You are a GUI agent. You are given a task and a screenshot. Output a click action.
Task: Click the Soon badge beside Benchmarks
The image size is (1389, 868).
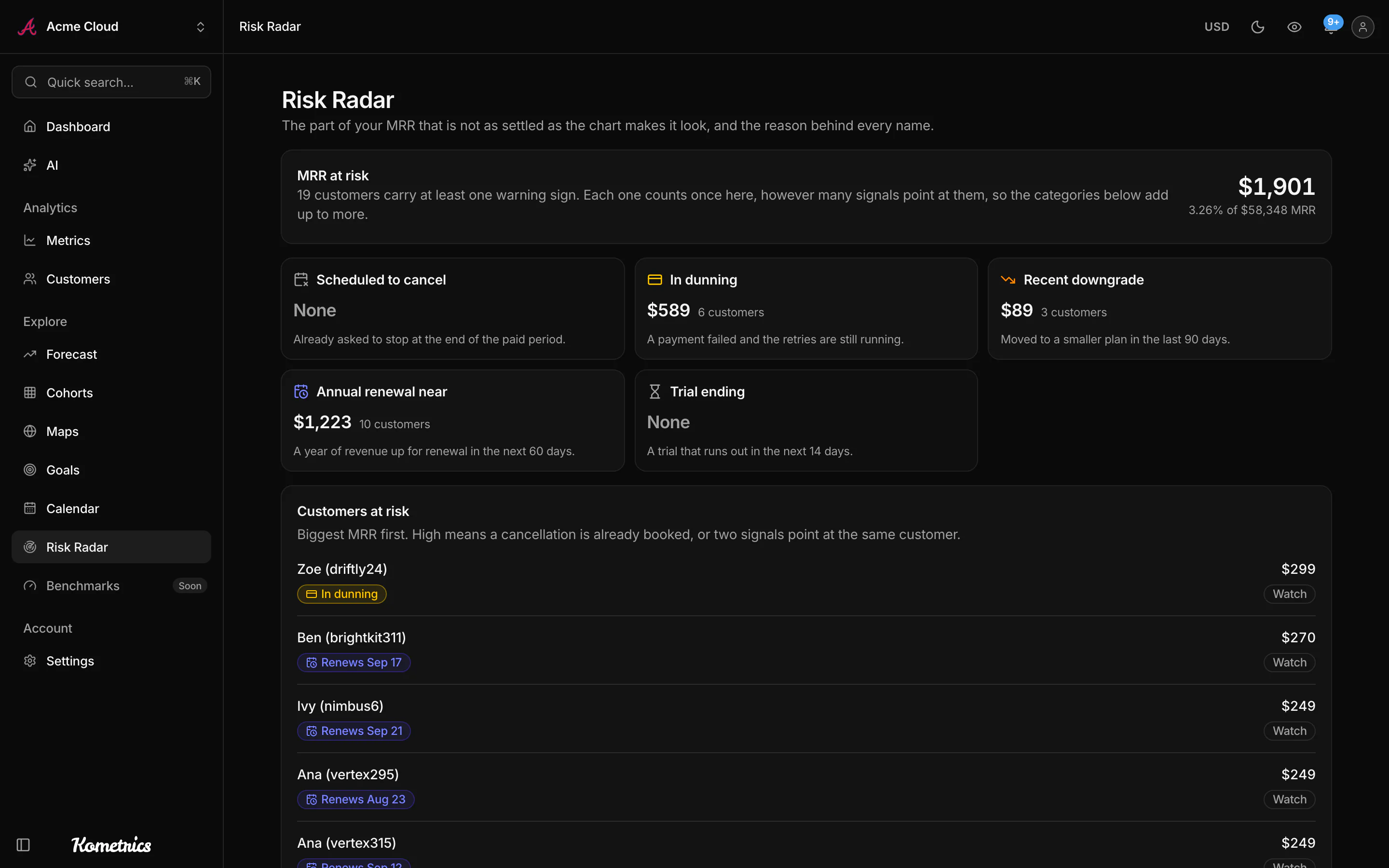(190, 585)
